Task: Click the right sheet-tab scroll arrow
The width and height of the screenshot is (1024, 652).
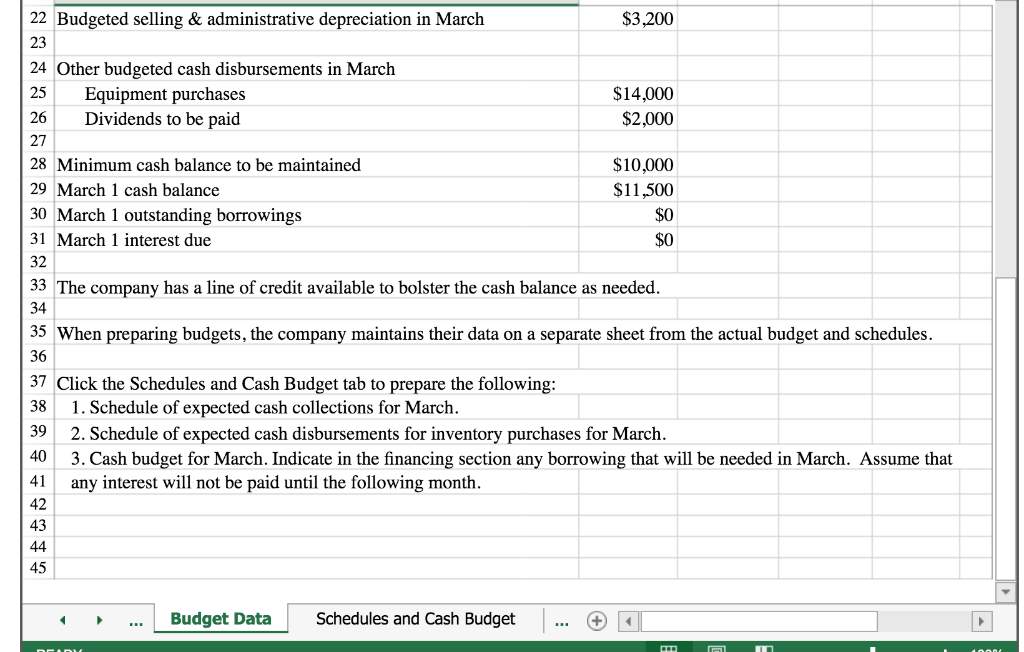Action: [97, 619]
